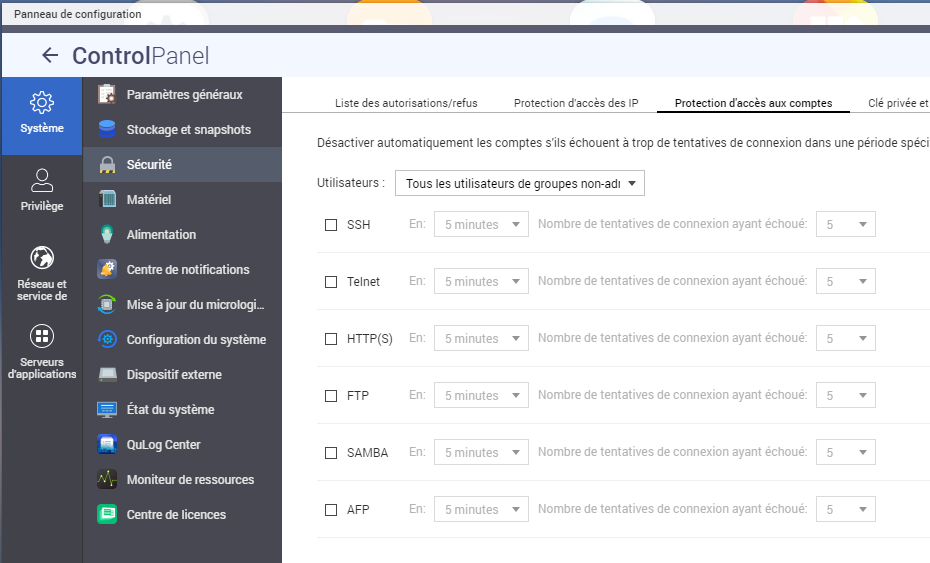Go to Configuration du système
930x563 pixels.
click(x=196, y=340)
